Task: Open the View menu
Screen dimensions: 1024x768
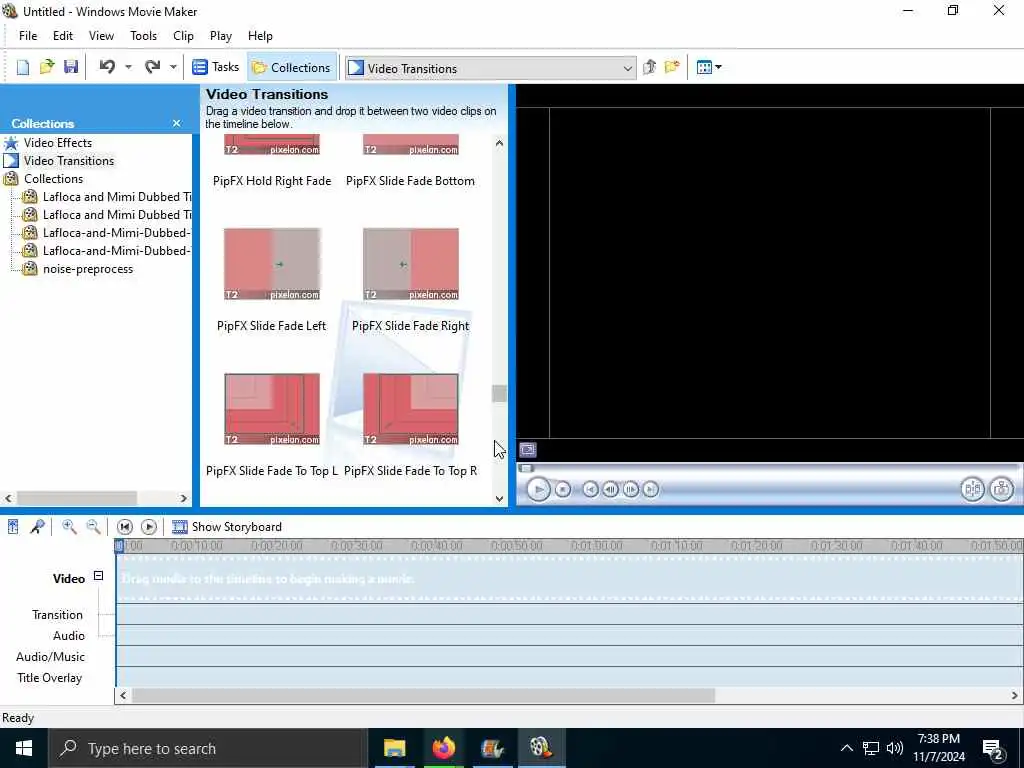Action: pos(101,36)
